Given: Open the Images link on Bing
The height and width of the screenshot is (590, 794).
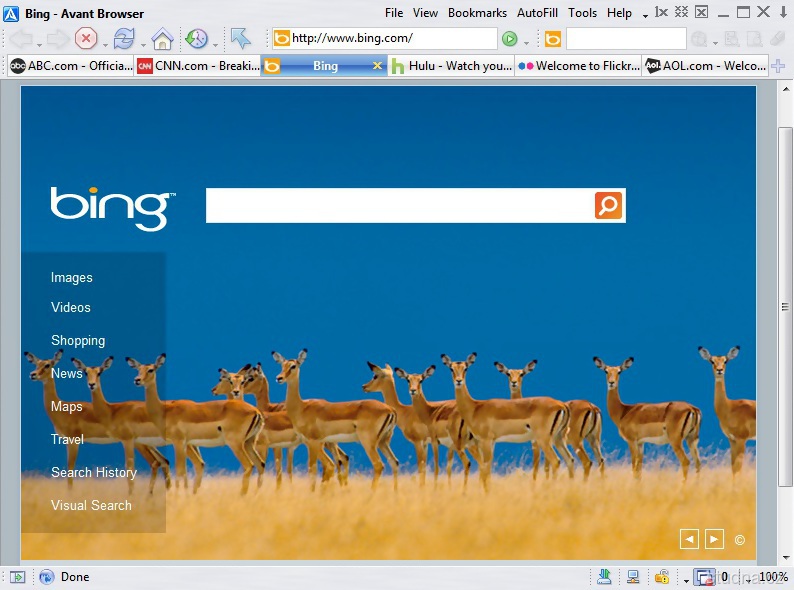Looking at the screenshot, I should pyautogui.click(x=71, y=278).
